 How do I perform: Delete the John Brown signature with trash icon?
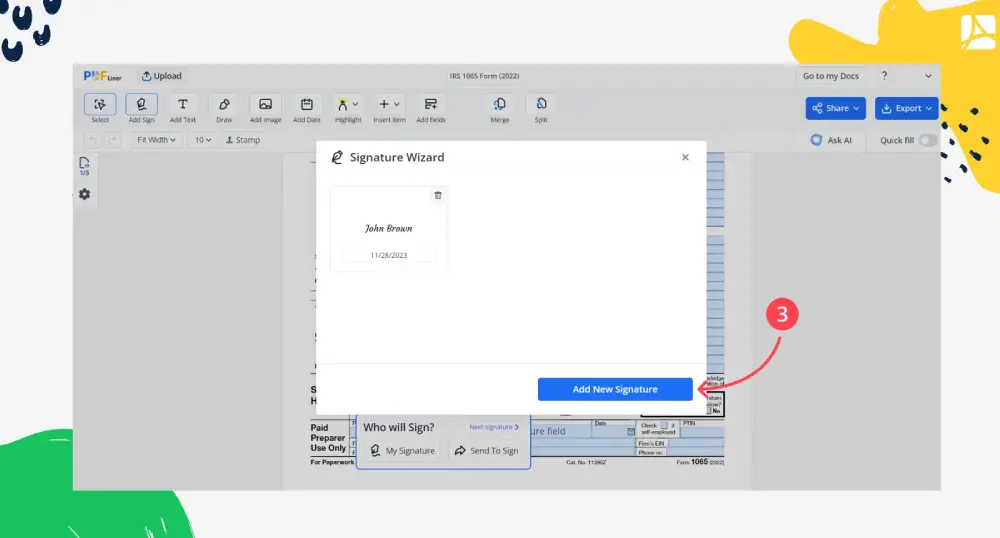[x=438, y=195]
